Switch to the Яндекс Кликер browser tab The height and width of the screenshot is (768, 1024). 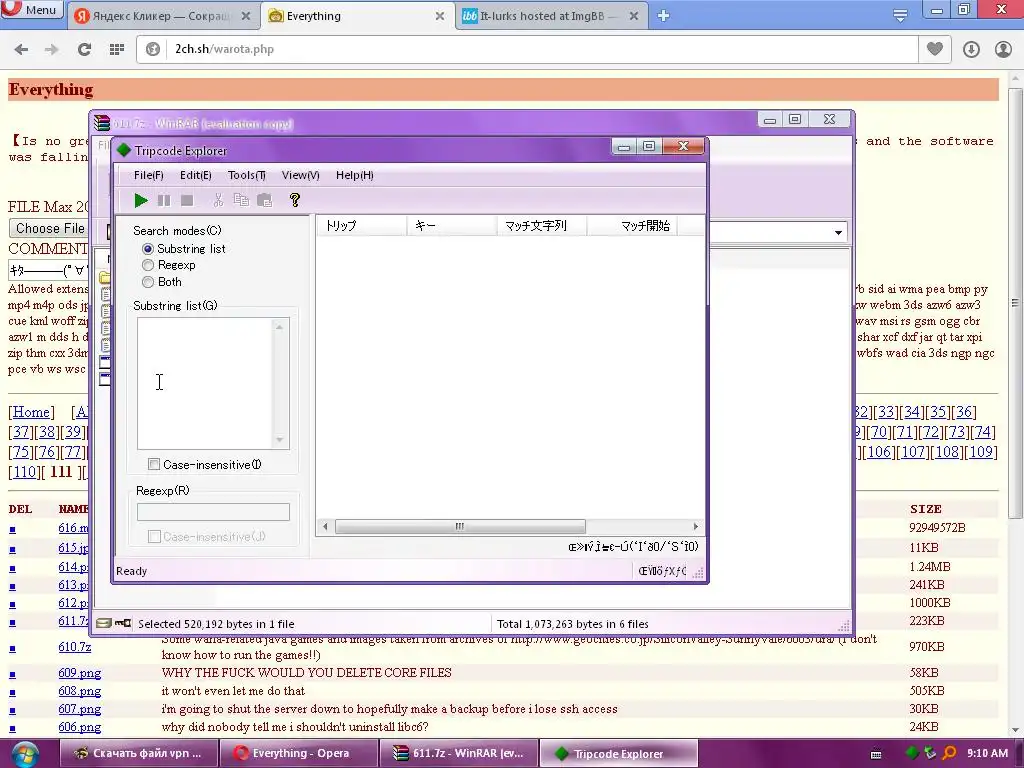pyautogui.click(x=161, y=16)
